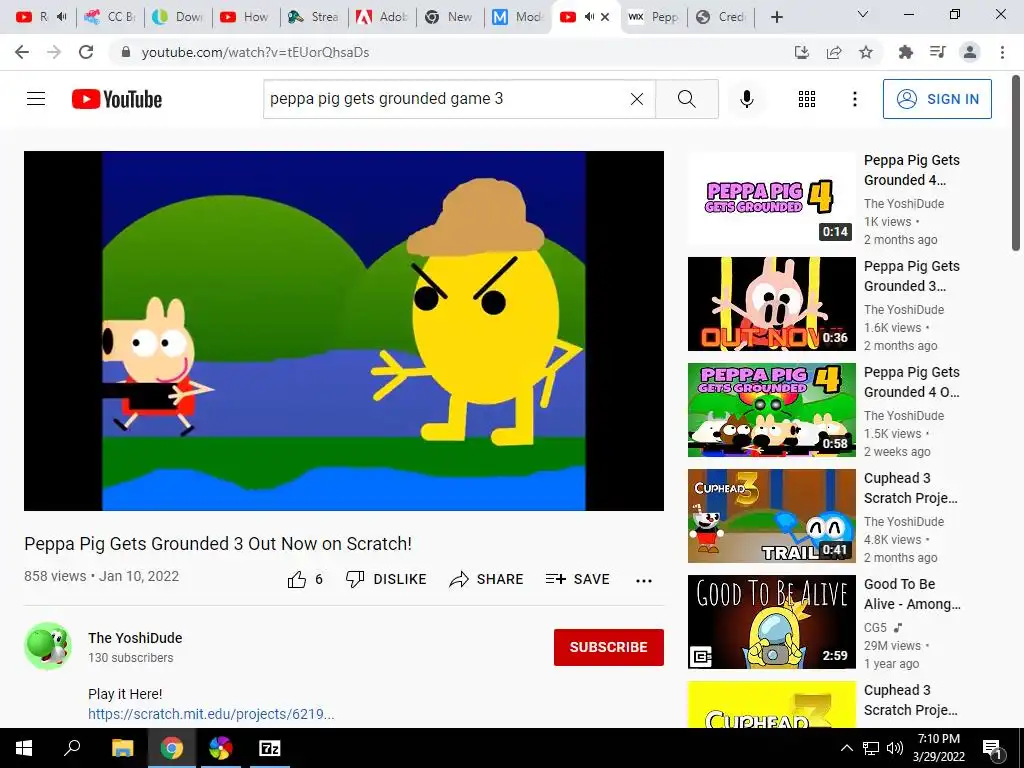Screen dimensions: 1024x768
Task: Open the volume control in tray
Action: (x=895, y=748)
